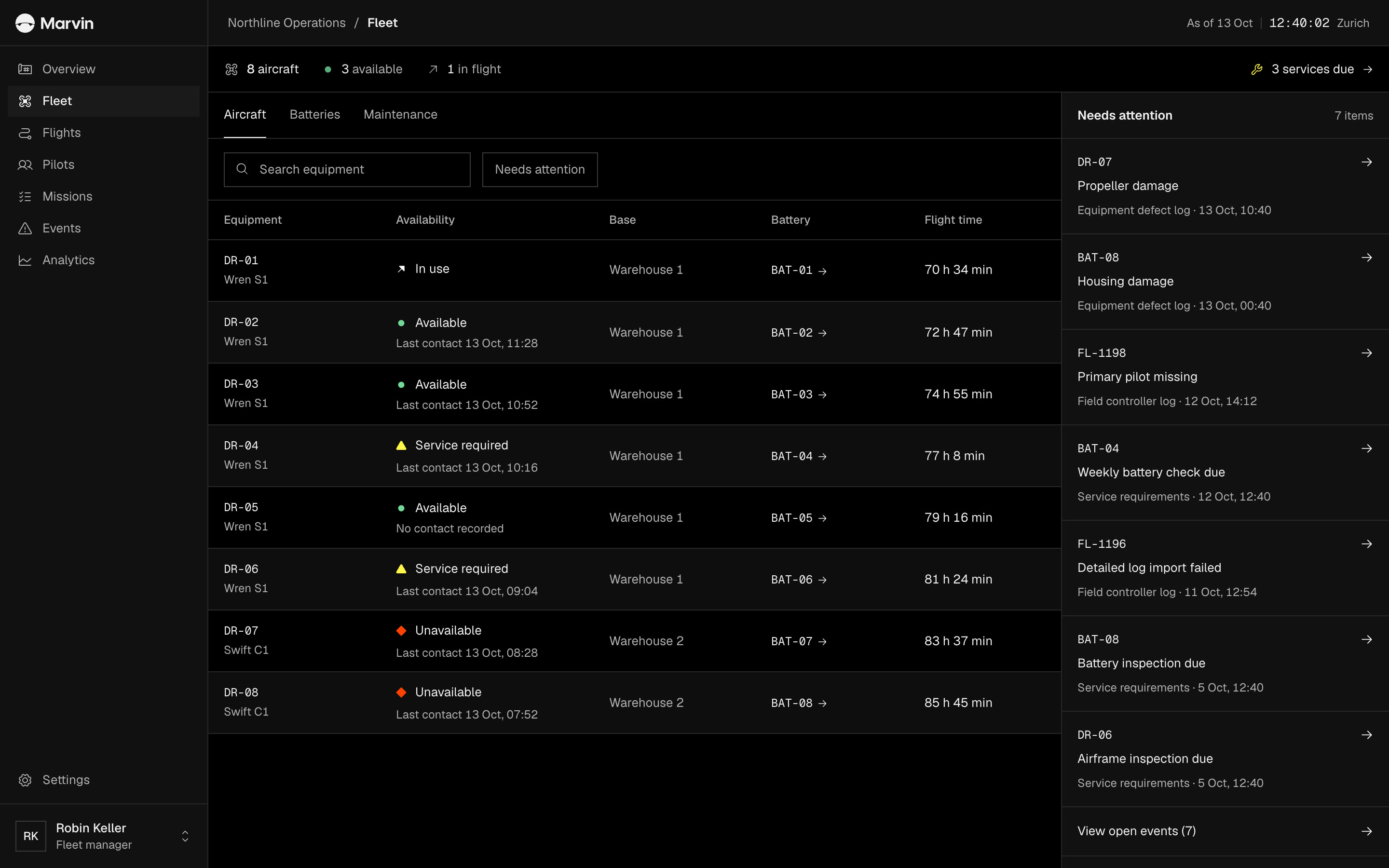Open the DR-07 Propeller damage arrow

1367,163
